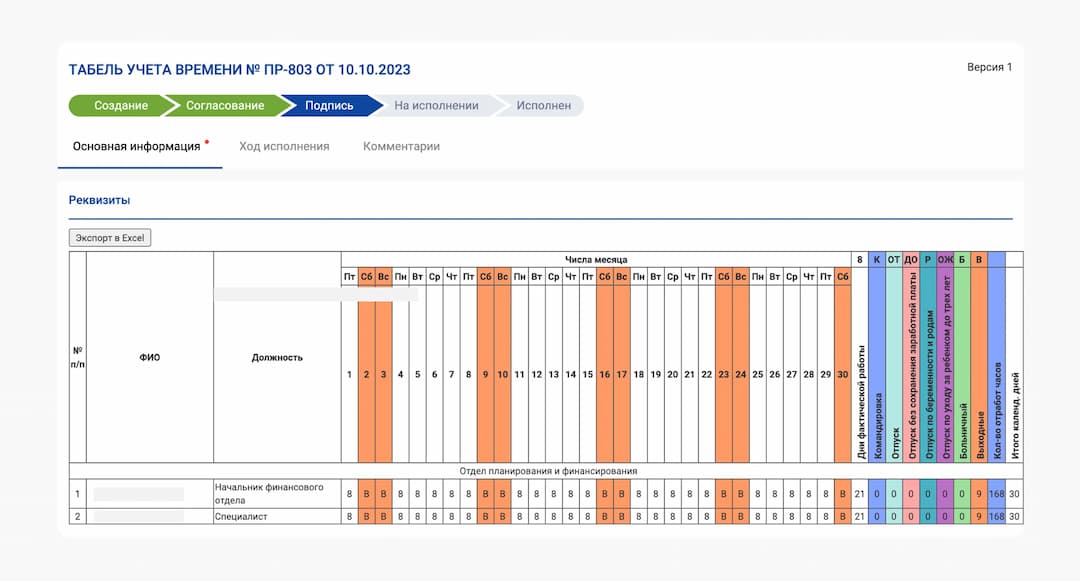
Task: Click the Версия 1 label
Action: 990,67
